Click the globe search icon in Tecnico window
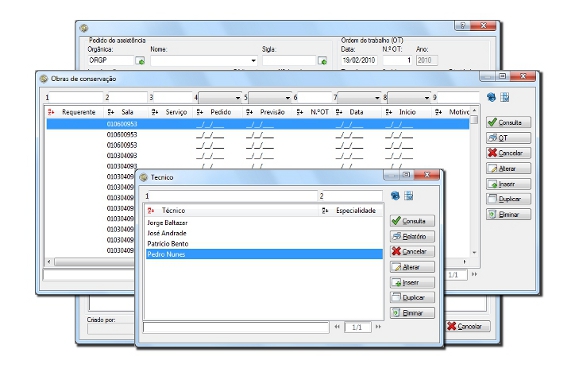Screen dimensions: 579x372 coord(395,196)
